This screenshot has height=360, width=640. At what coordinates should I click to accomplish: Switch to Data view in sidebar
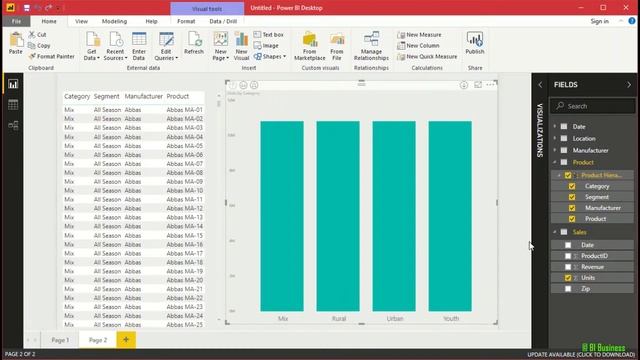[13, 105]
